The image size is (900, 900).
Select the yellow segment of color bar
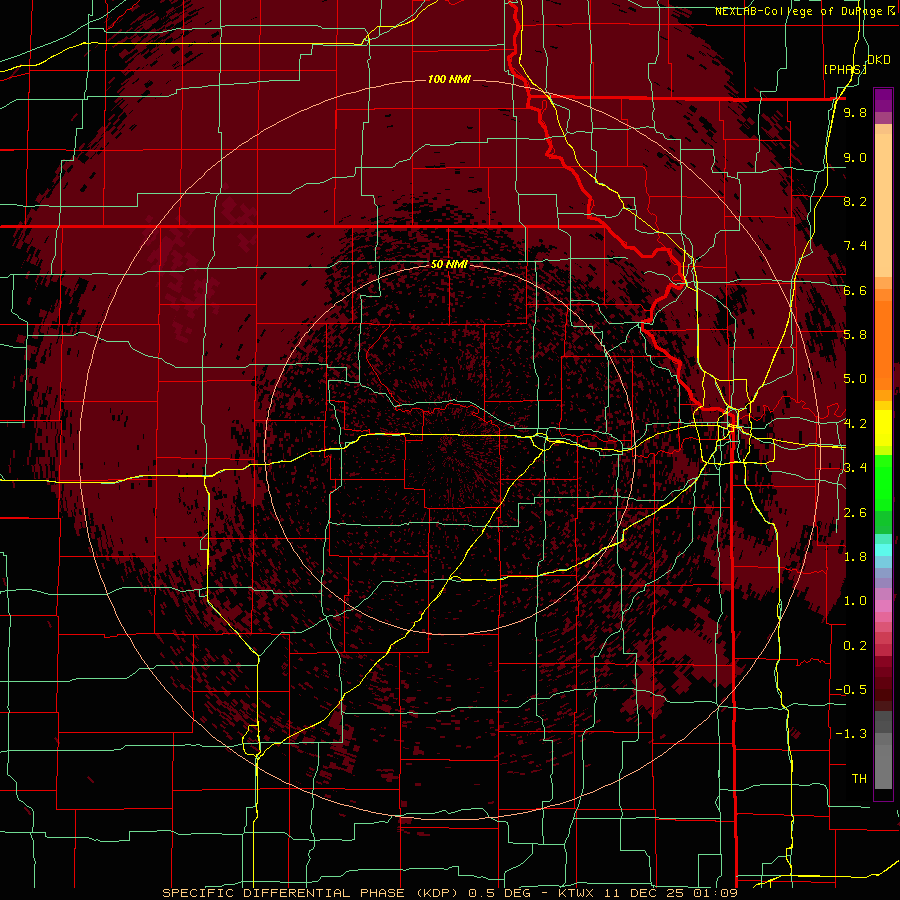pyautogui.click(x=883, y=428)
